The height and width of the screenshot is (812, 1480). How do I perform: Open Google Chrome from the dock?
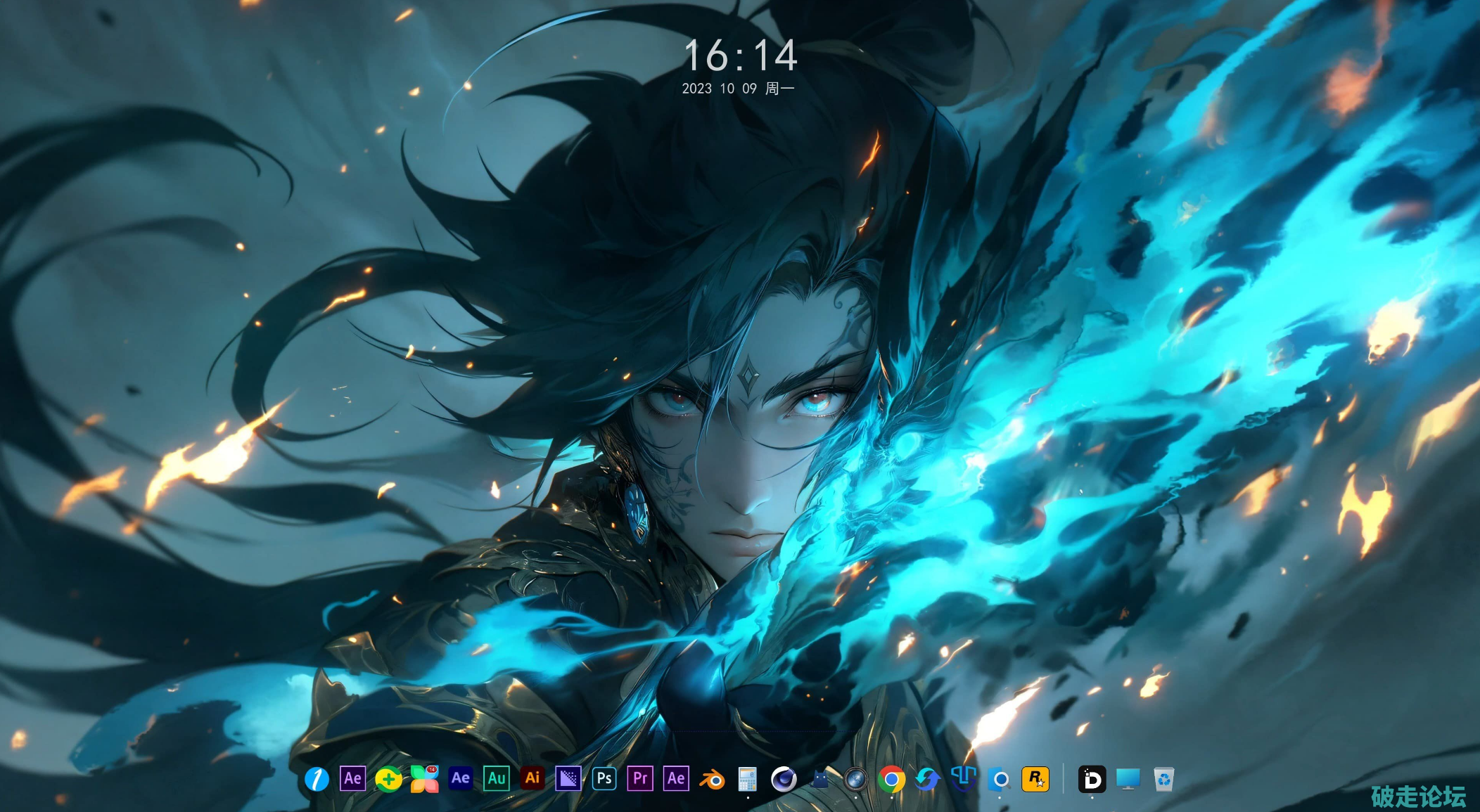pos(891,779)
